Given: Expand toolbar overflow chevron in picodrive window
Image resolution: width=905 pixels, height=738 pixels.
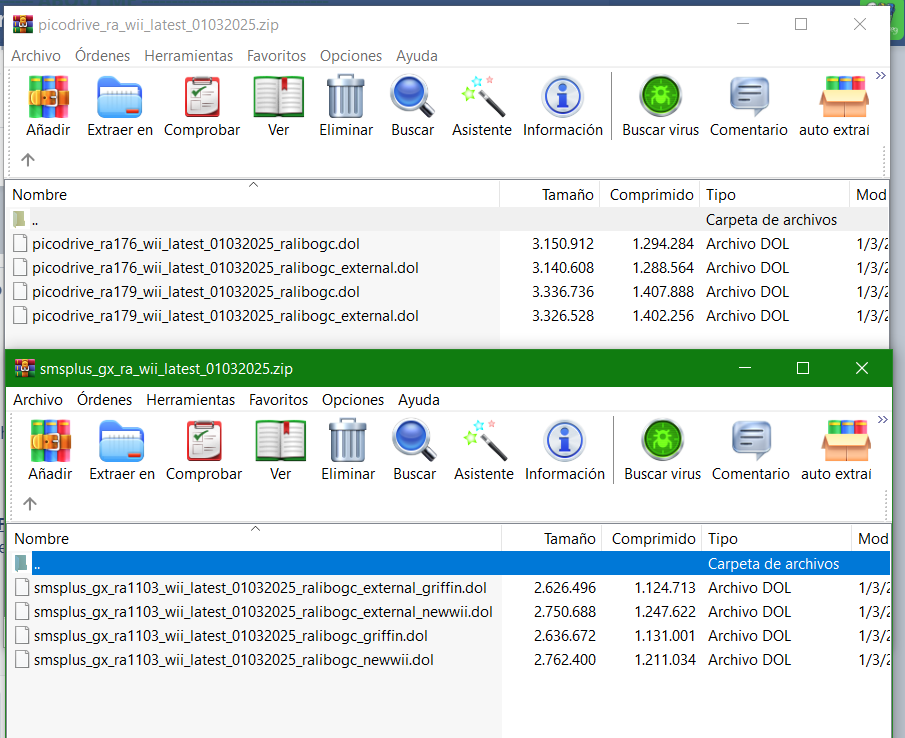Looking at the screenshot, I should coord(880,76).
